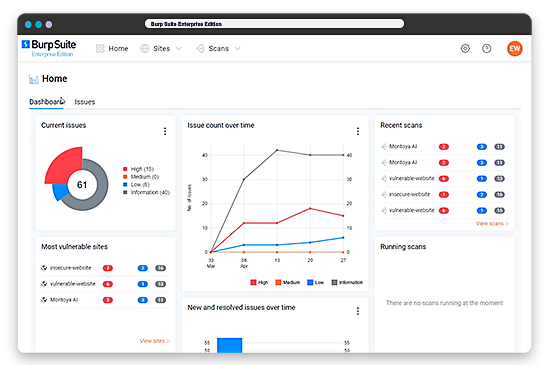
Task: Follow the View scans link
Action: click(492, 224)
